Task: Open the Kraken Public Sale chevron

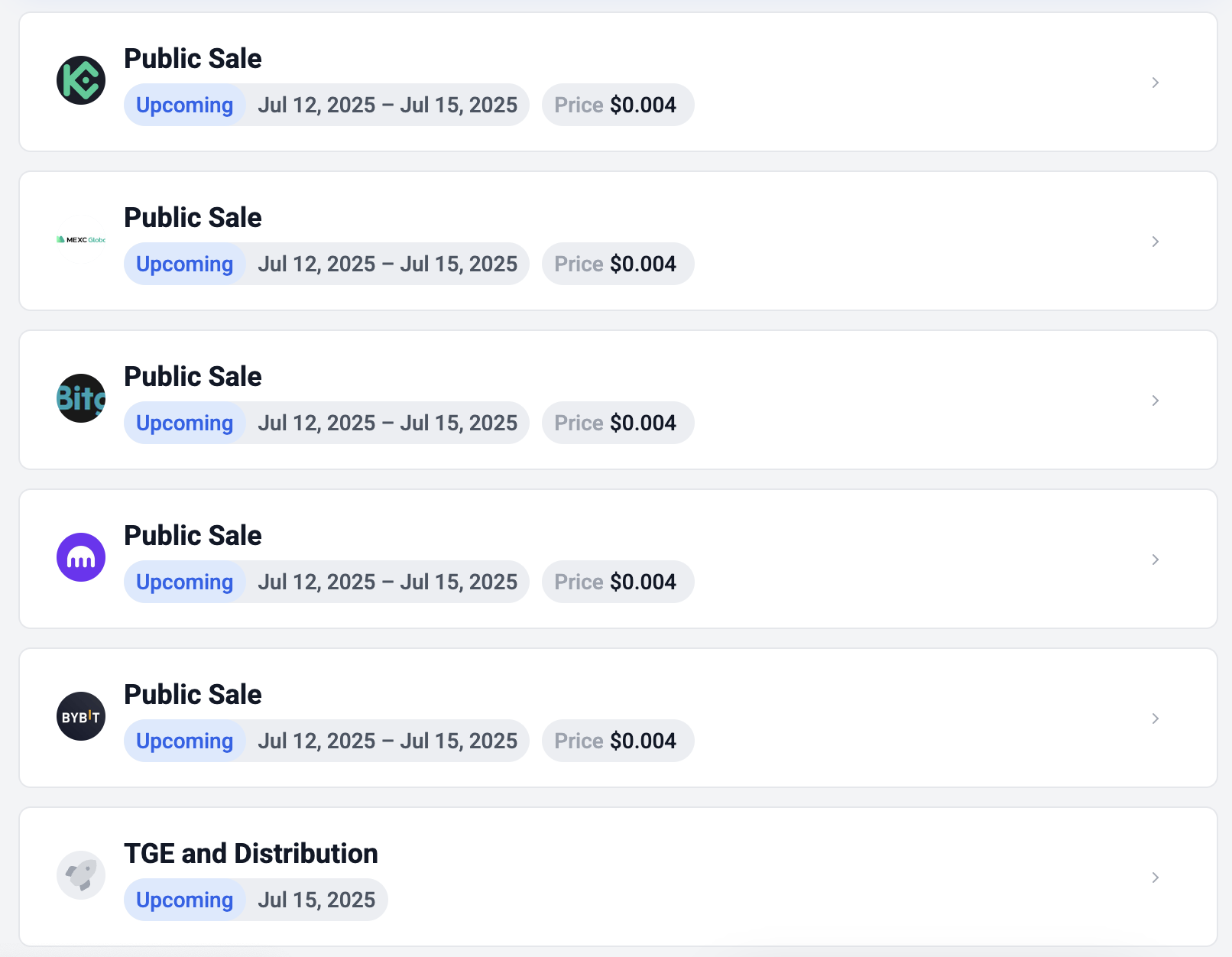Action: click(x=1156, y=560)
